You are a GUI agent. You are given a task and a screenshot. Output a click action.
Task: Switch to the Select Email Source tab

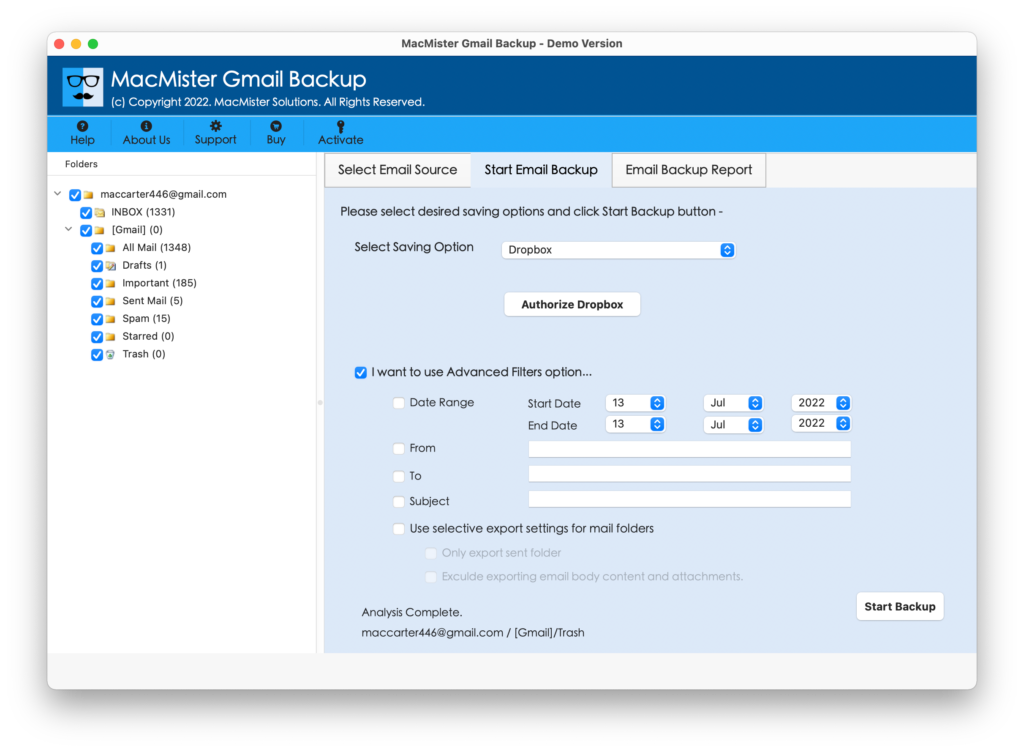click(x=397, y=170)
